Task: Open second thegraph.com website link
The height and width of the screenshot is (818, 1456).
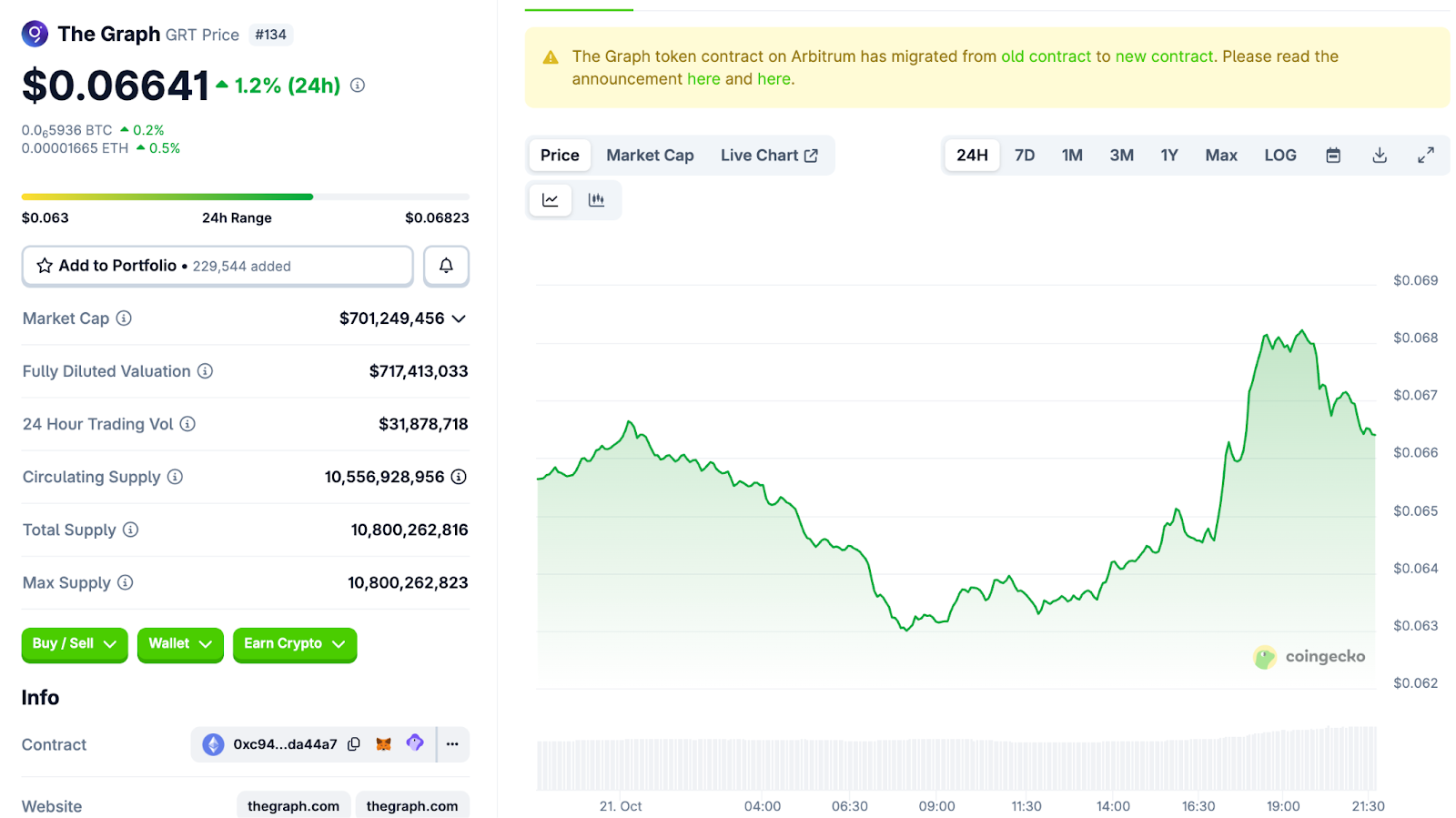Action: (x=412, y=806)
